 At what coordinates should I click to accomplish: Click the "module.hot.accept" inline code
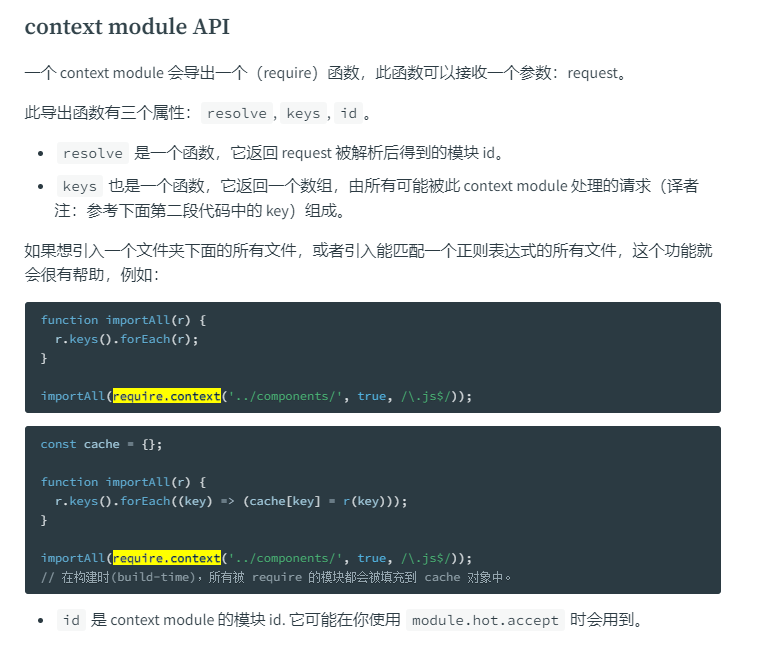pyautogui.click(x=485, y=620)
